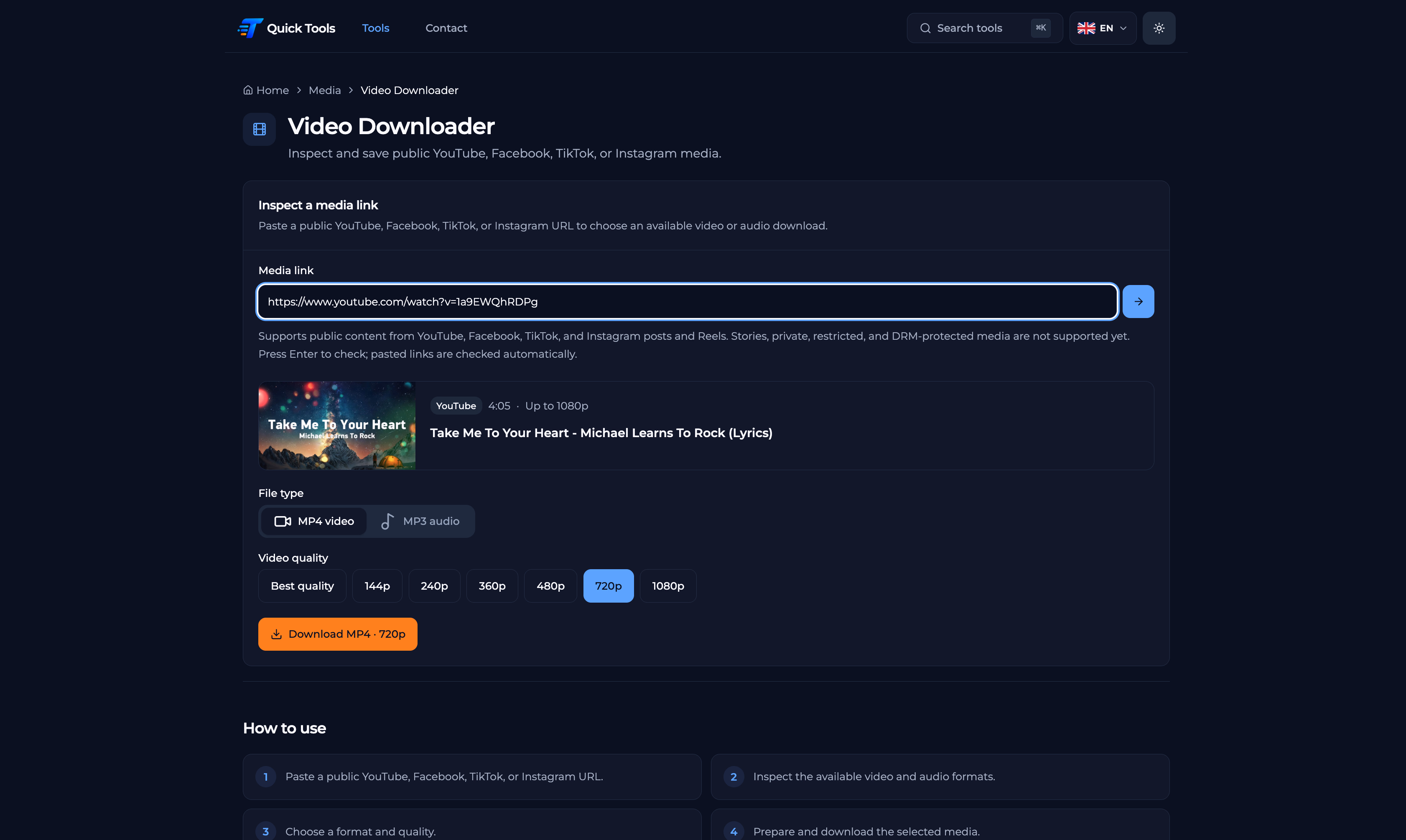Click the Quick Tools logo
This screenshot has width=1406, height=840.
pos(286,28)
